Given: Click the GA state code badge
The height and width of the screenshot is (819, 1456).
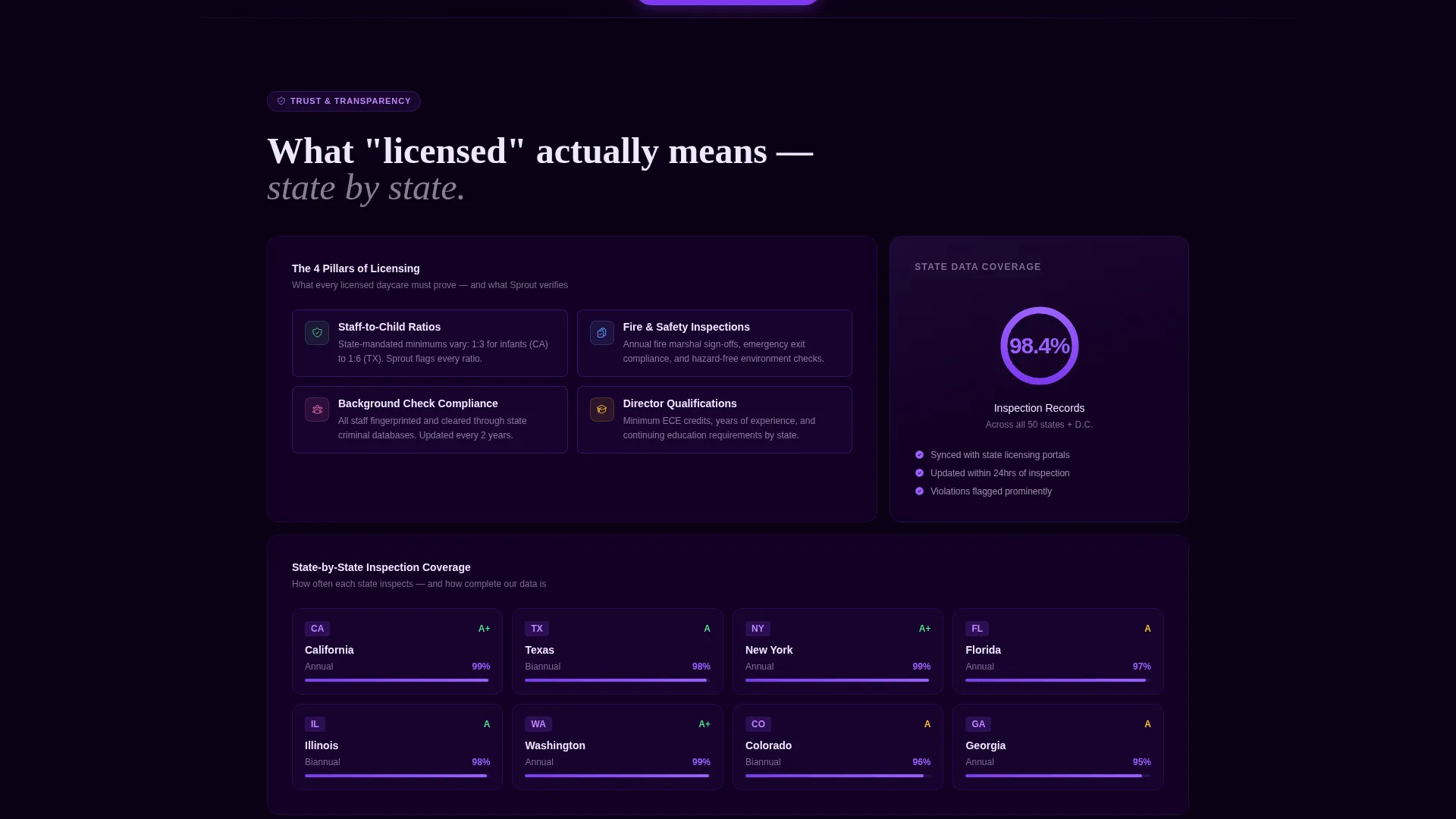Looking at the screenshot, I should click(x=978, y=724).
